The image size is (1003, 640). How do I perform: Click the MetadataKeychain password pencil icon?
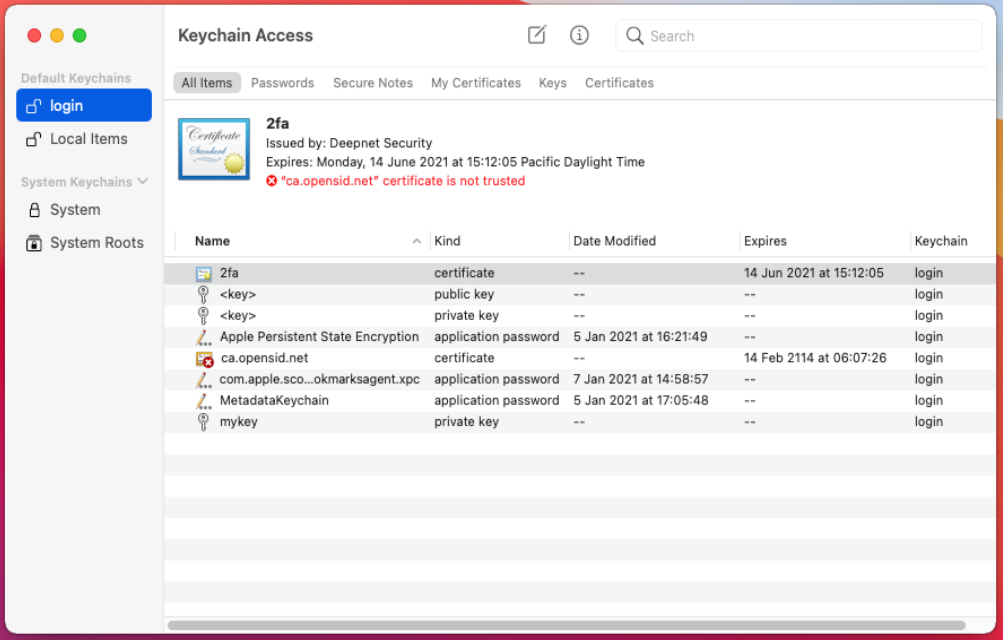[x=204, y=401]
